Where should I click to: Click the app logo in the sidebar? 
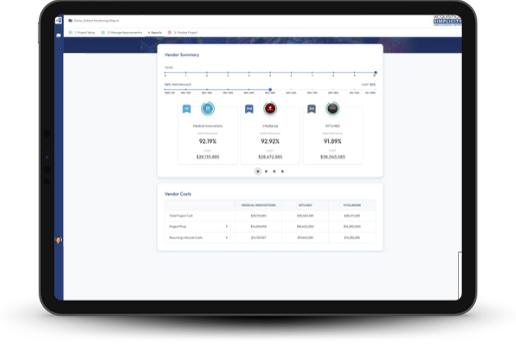58,20
